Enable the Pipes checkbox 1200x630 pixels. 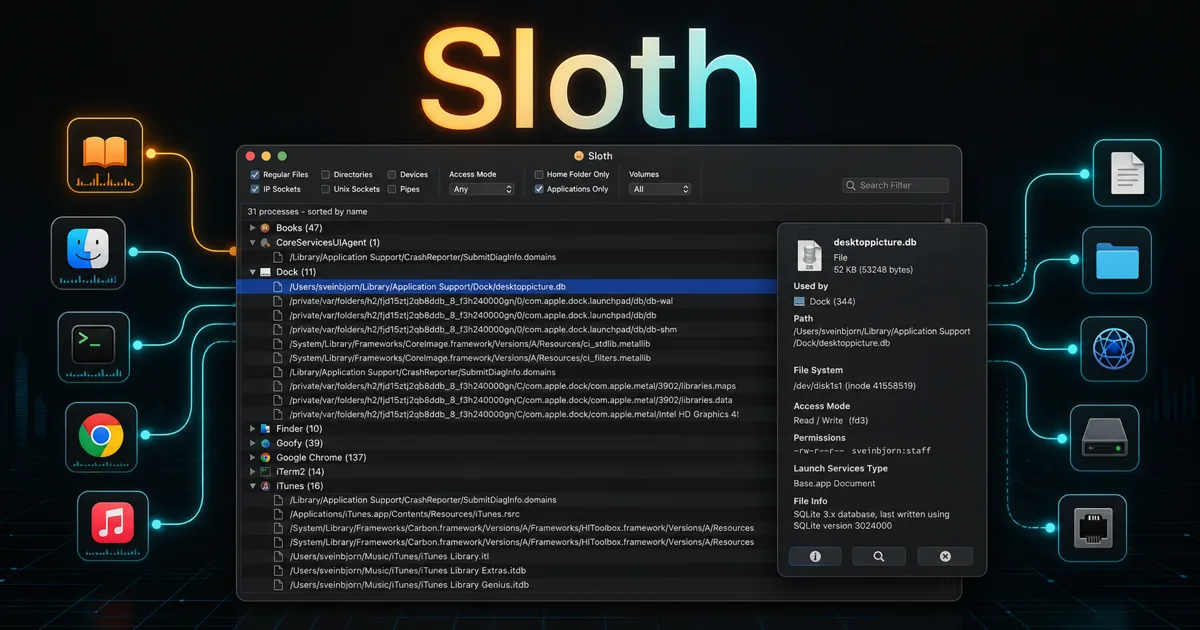pos(392,189)
